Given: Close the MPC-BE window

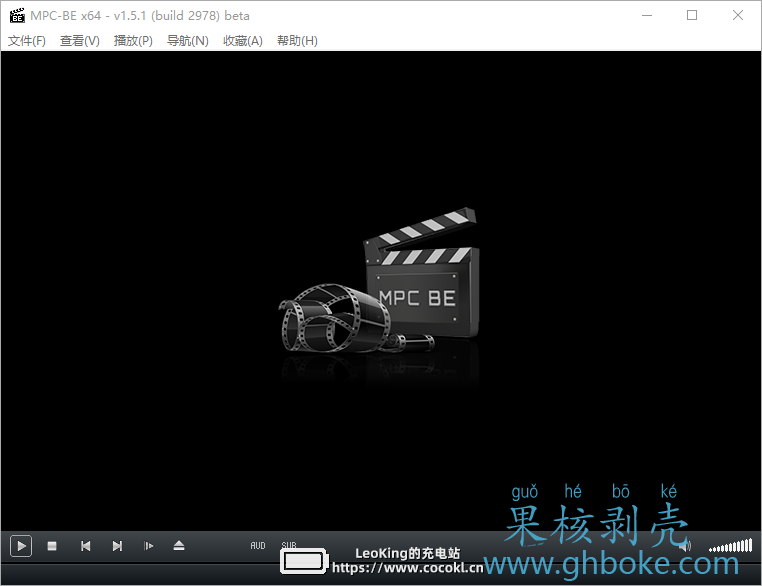Looking at the screenshot, I should coord(738,16).
